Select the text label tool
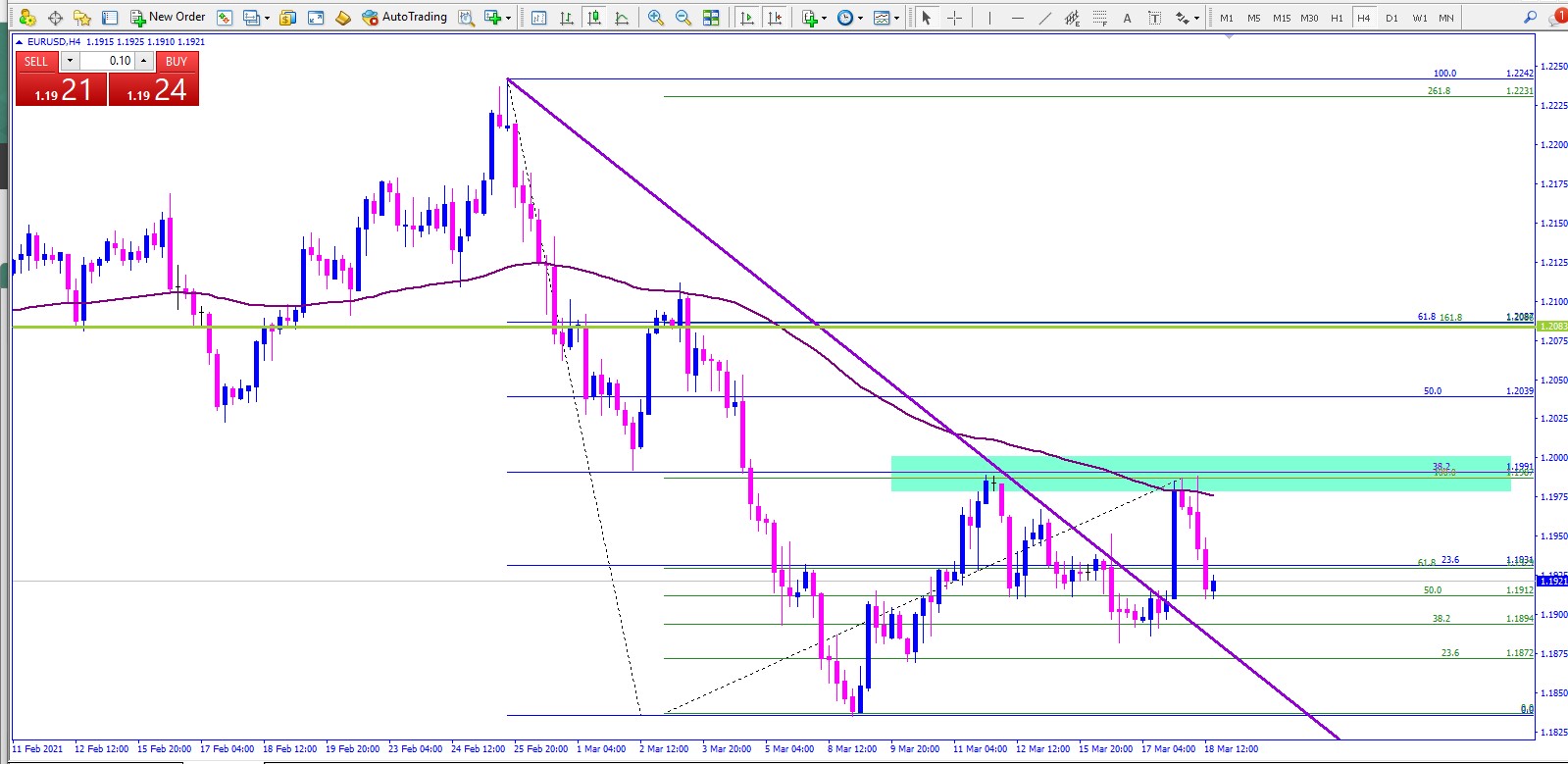The height and width of the screenshot is (764, 1568). pyautogui.click(x=1154, y=17)
